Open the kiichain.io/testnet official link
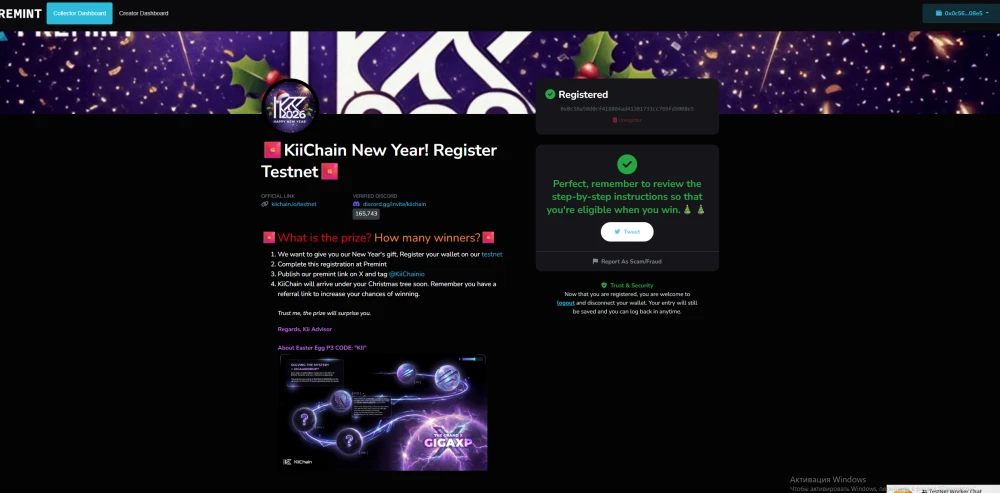Image resolution: width=1000 pixels, height=493 pixels. pos(293,204)
